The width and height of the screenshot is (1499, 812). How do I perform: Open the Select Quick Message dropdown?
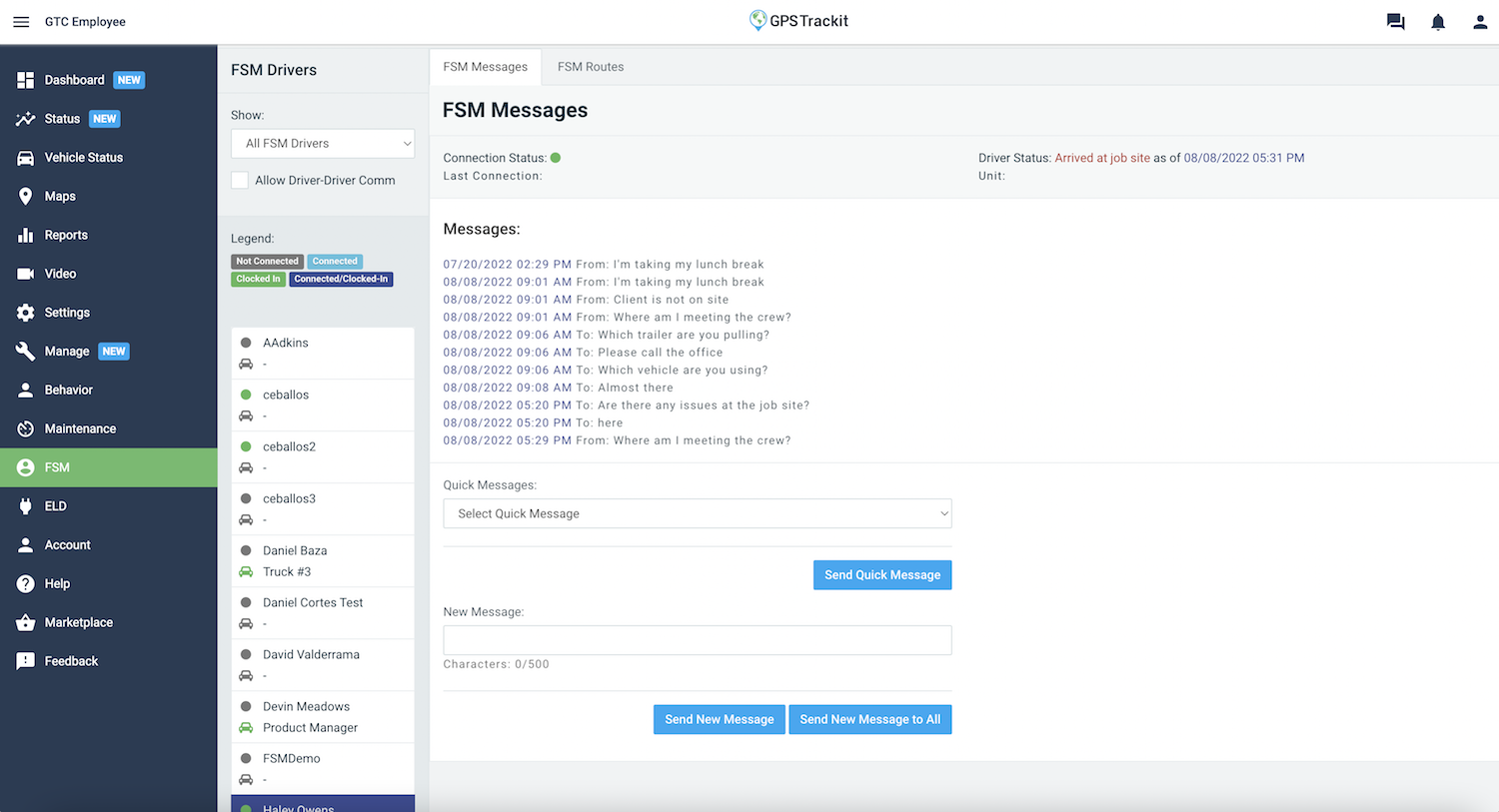tap(697, 514)
